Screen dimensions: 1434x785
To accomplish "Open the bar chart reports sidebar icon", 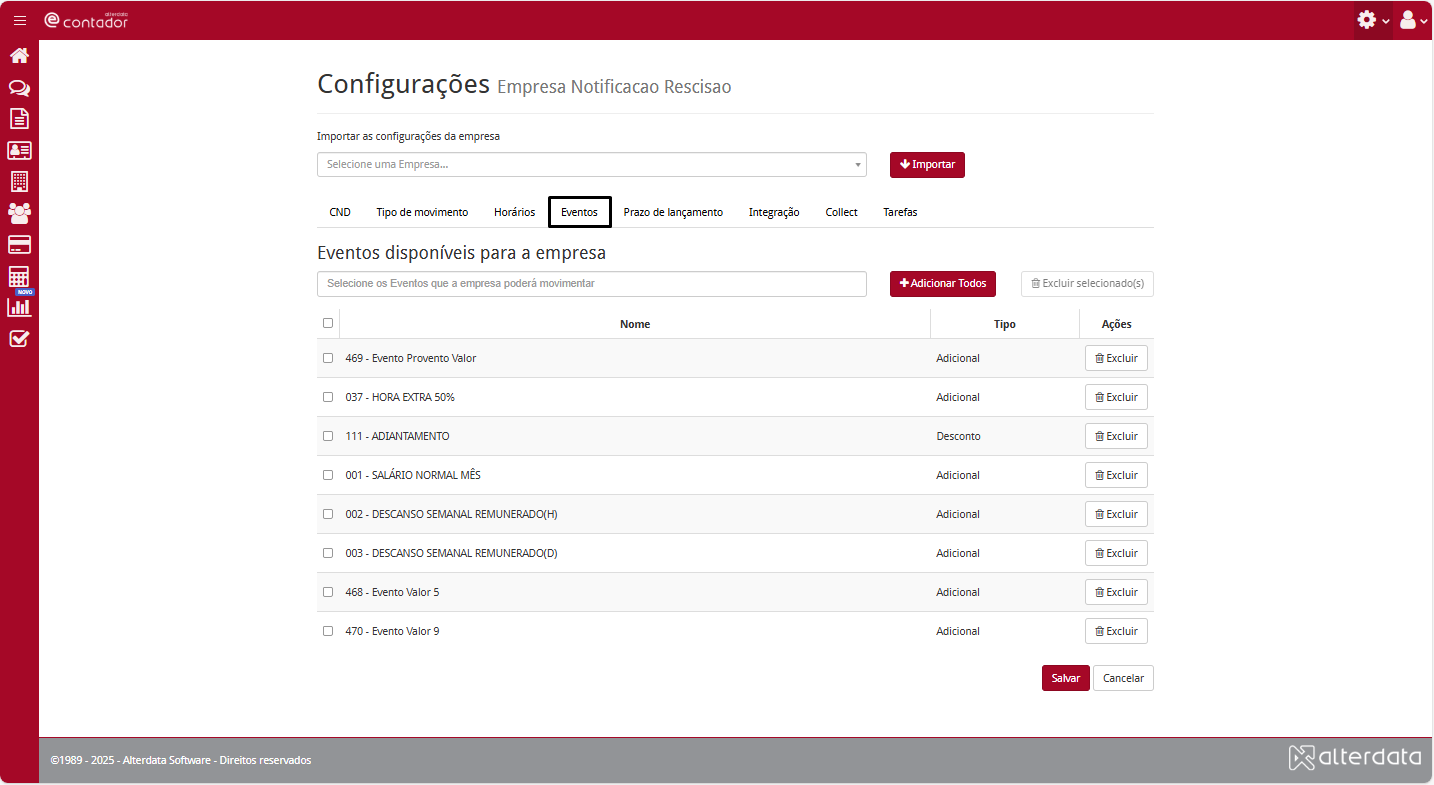I will tap(19, 307).
